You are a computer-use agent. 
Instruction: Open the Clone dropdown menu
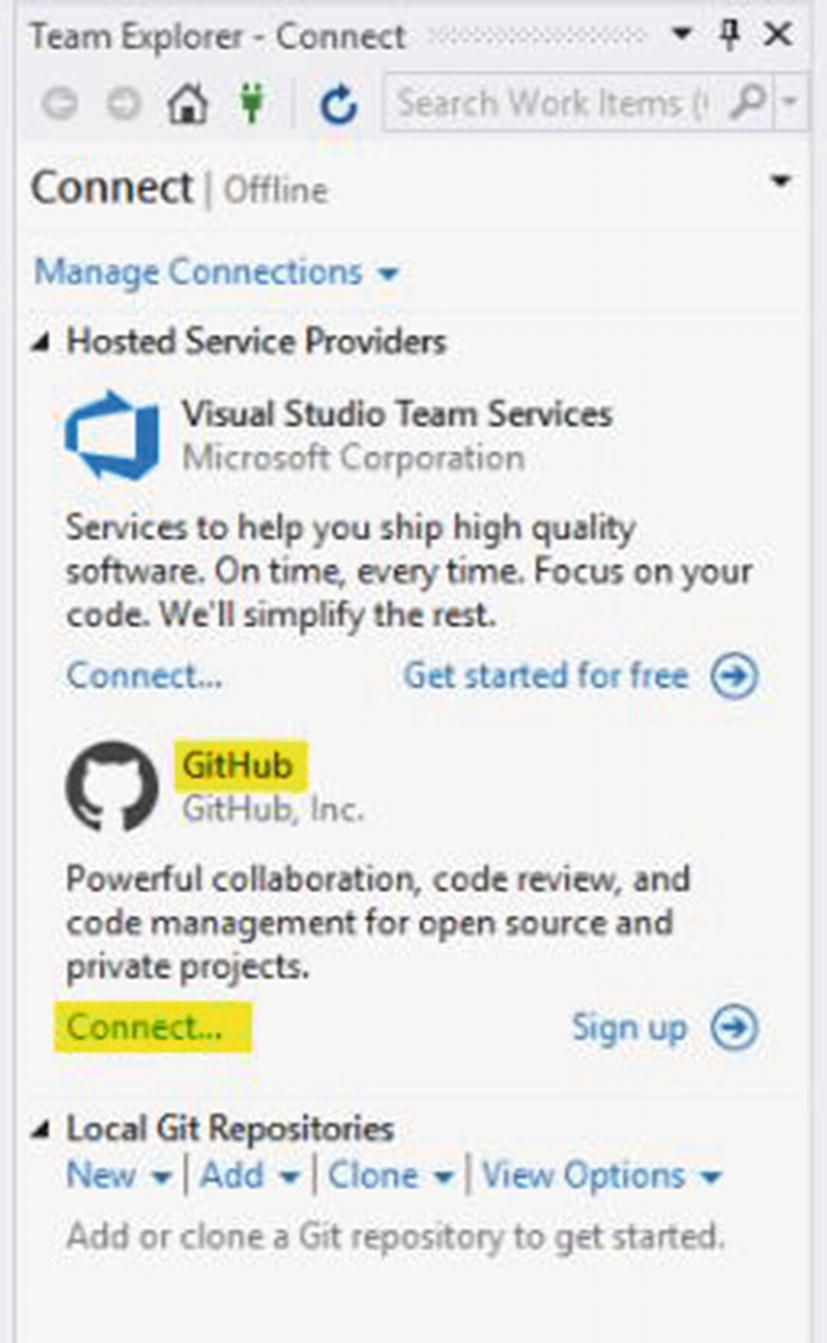tap(391, 1176)
